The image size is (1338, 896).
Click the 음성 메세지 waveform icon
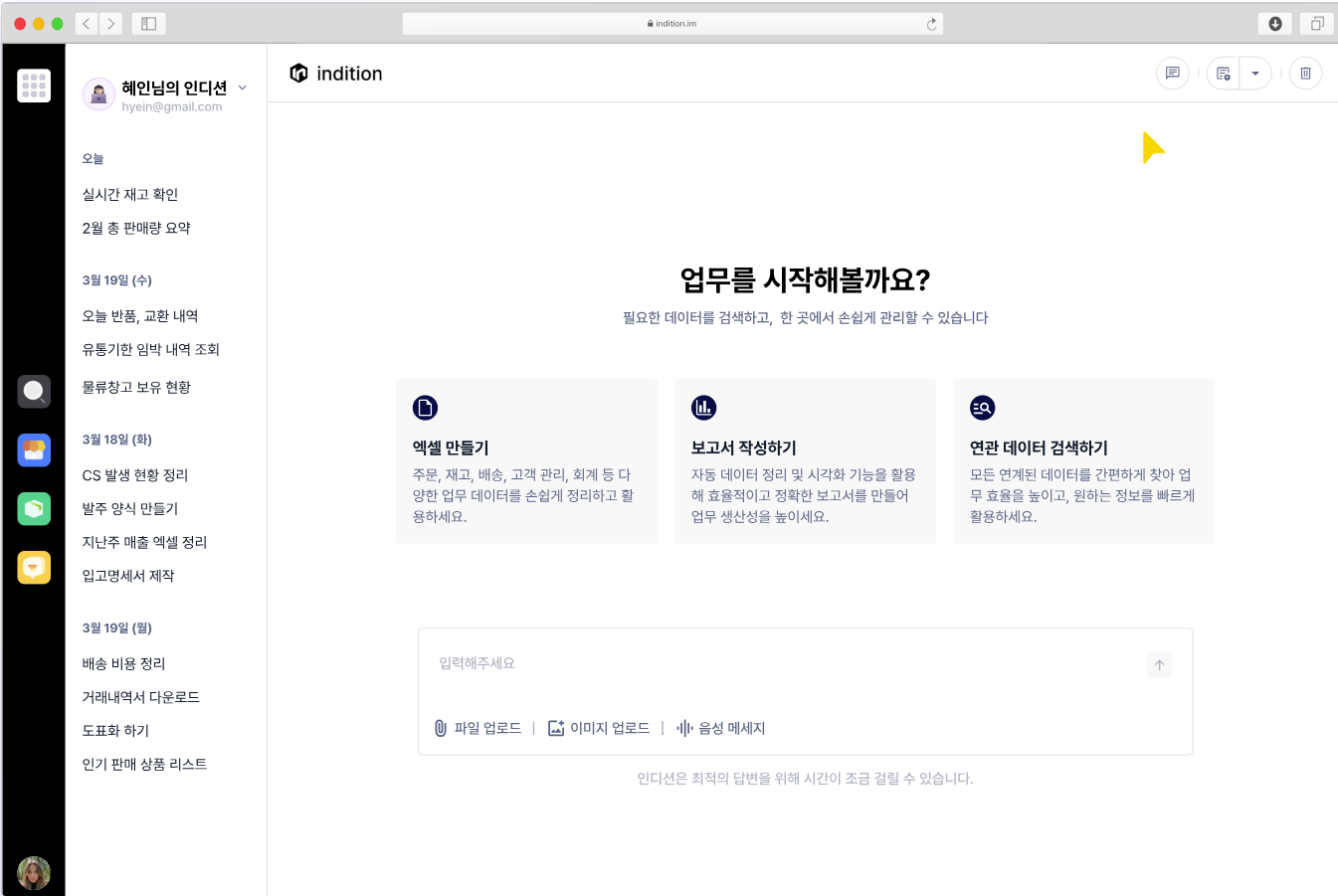click(684, 728)
